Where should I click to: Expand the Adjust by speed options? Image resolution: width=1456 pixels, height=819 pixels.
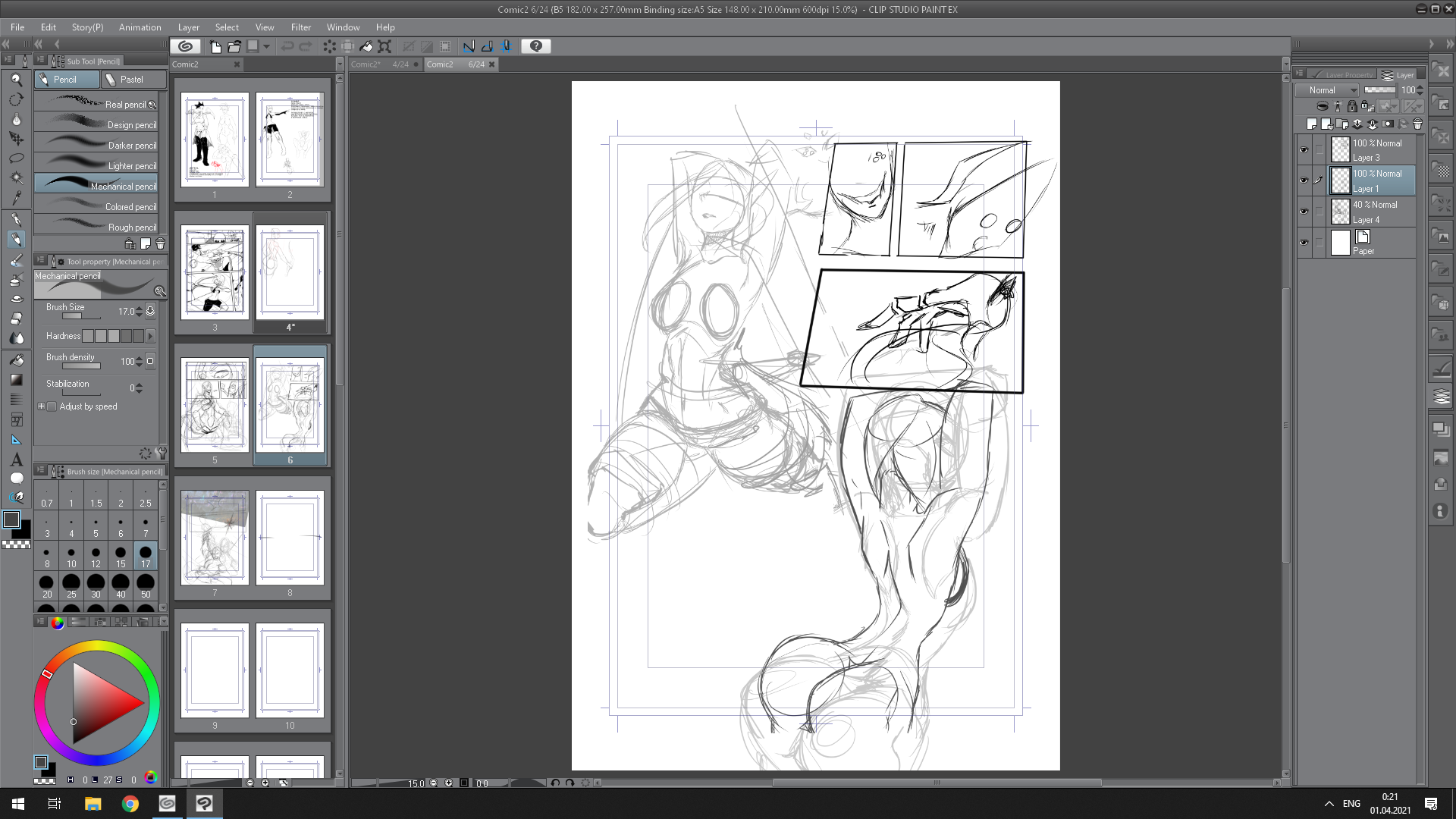click(x=41, y=406)
